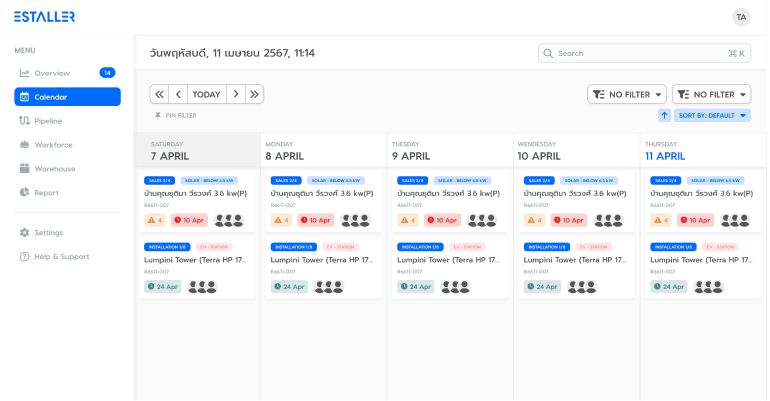This screenshot has height=401, width=770.
Task: Toggle the Pin Filter option
Action: tap(175, 116)
